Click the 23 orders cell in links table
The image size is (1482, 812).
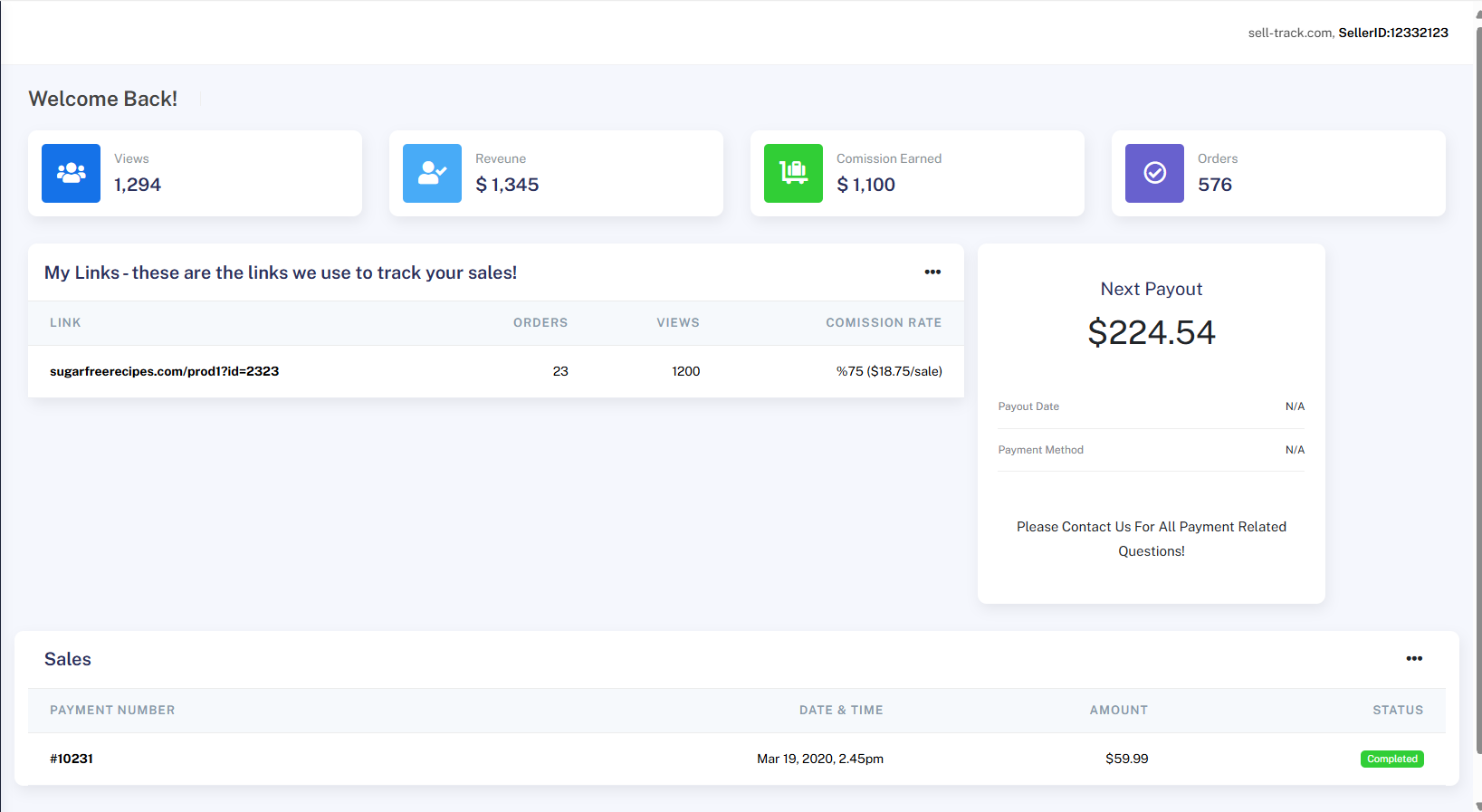click(560, 371)
